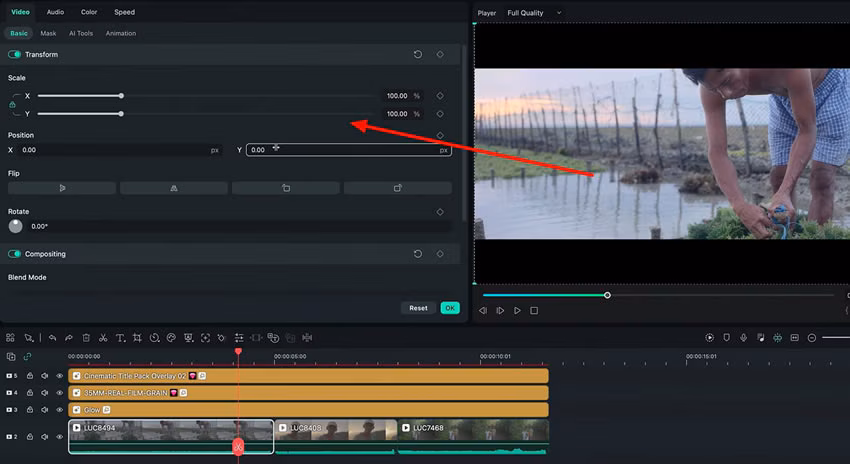Open the speed clock tool

(x=154, y=338)
